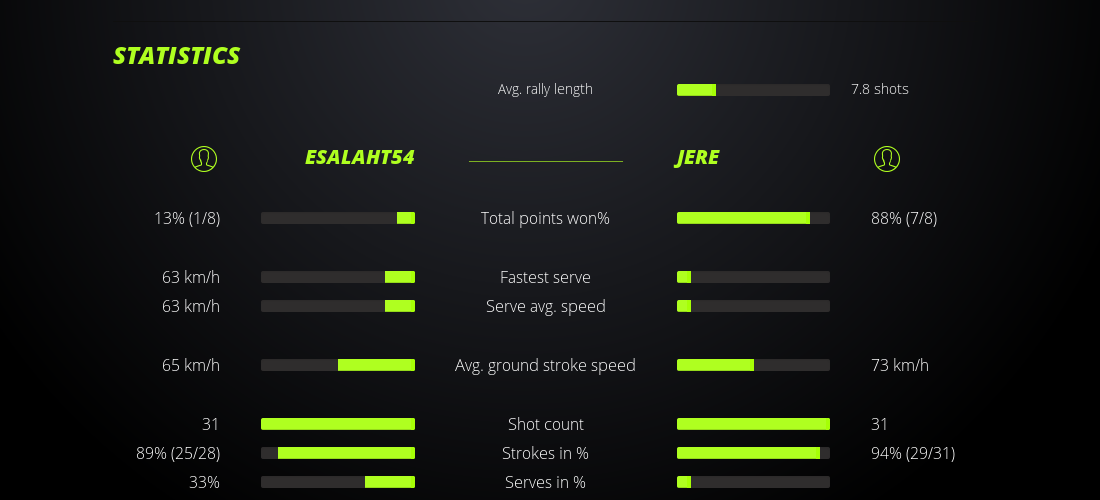Click ESALAHT54's Shot count bar
This screenshot has height=500, width=1100.
[x=338, y=424]
